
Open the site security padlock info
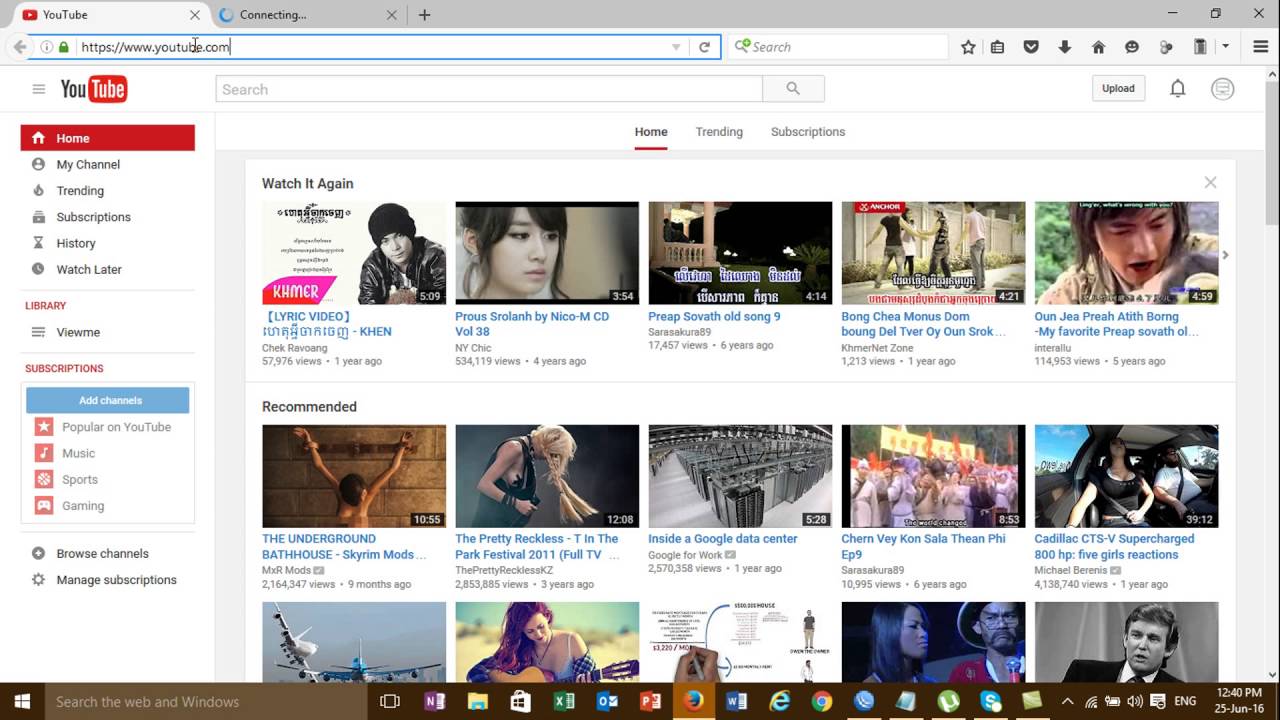pyautogui.click(x=64, y=47)
